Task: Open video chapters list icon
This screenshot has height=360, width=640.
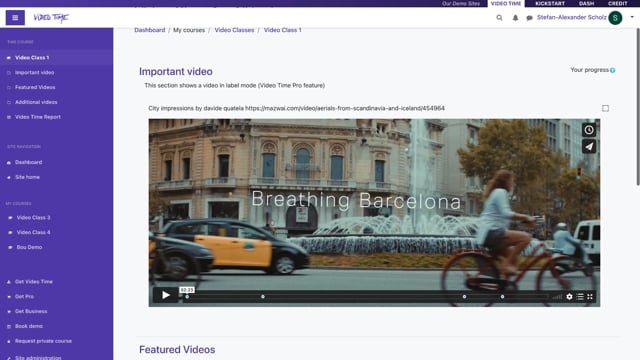Action: pyautogui.click(x=580, y=297)
